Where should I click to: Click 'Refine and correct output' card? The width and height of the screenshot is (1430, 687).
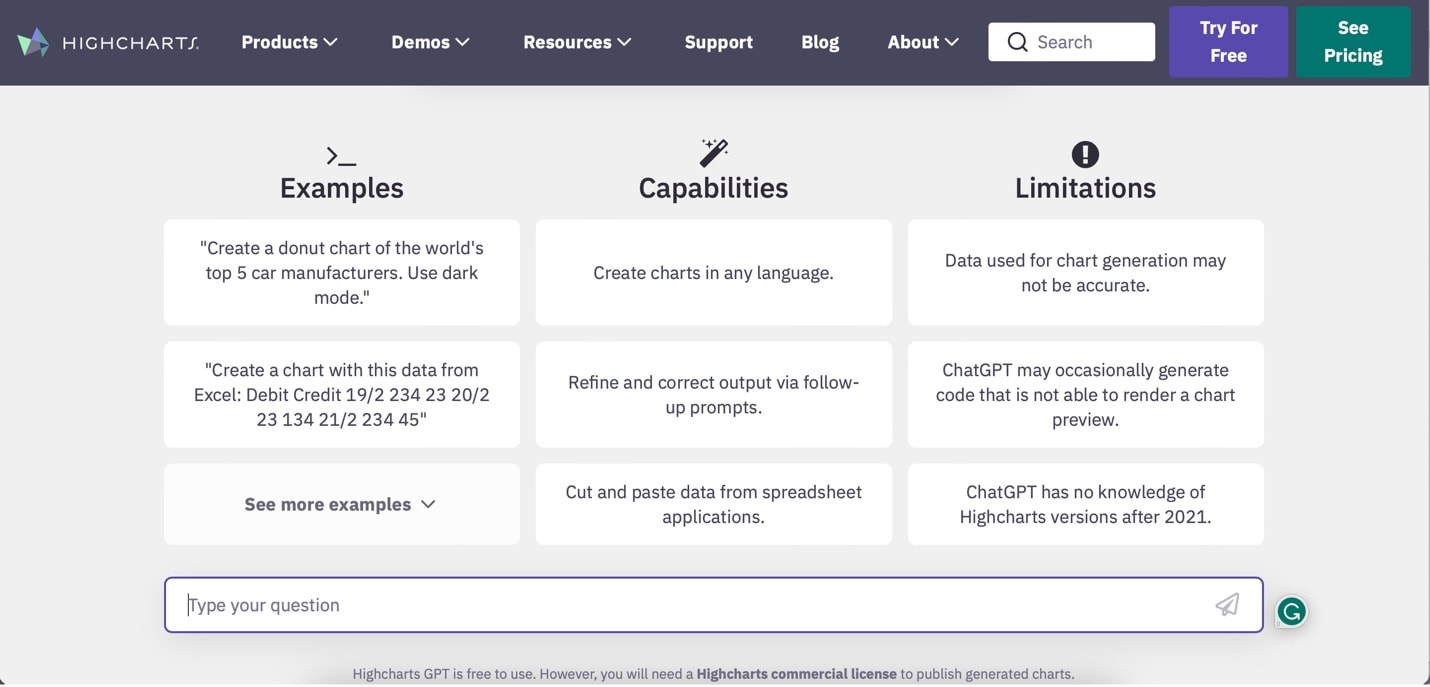click(x=714, y=395)
